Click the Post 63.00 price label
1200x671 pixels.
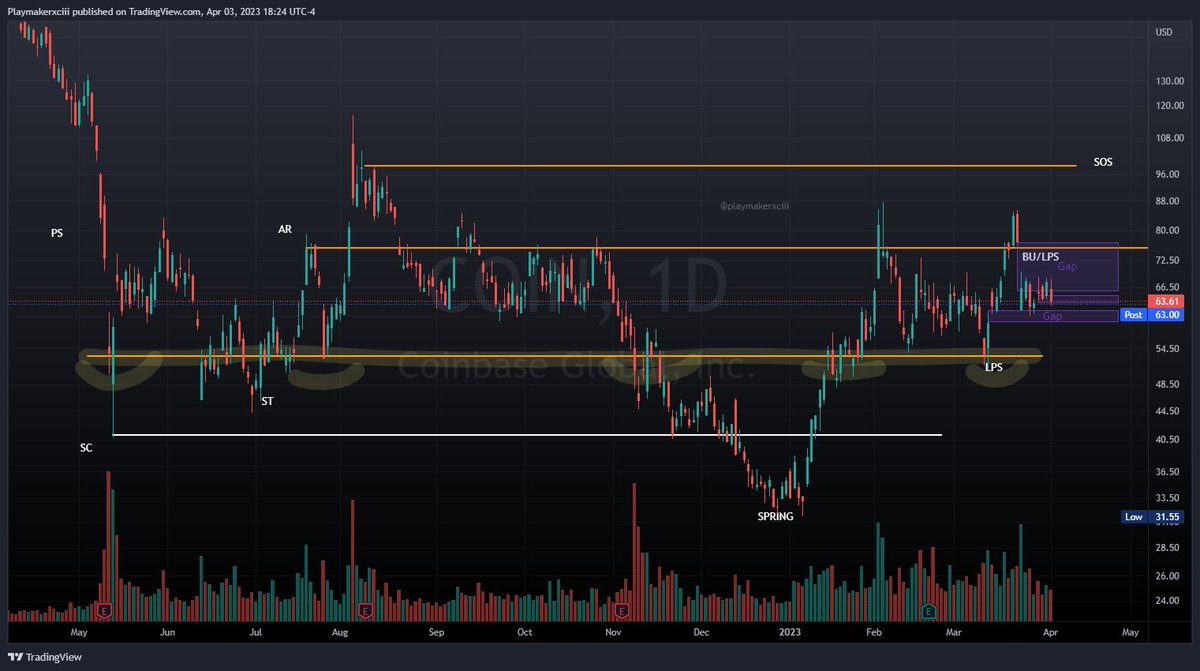click(1151, 315)
